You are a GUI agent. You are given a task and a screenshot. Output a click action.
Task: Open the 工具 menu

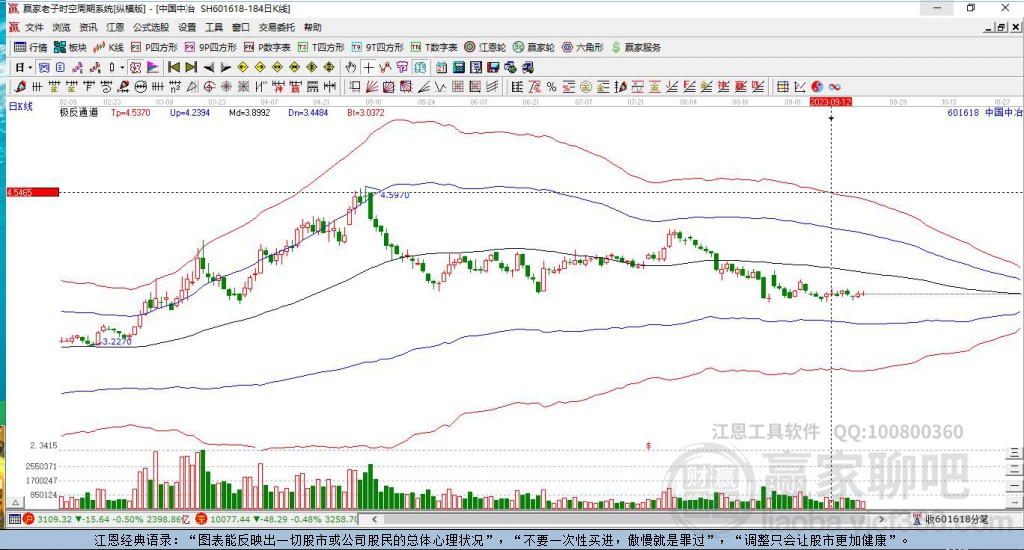tap(214, 27)
